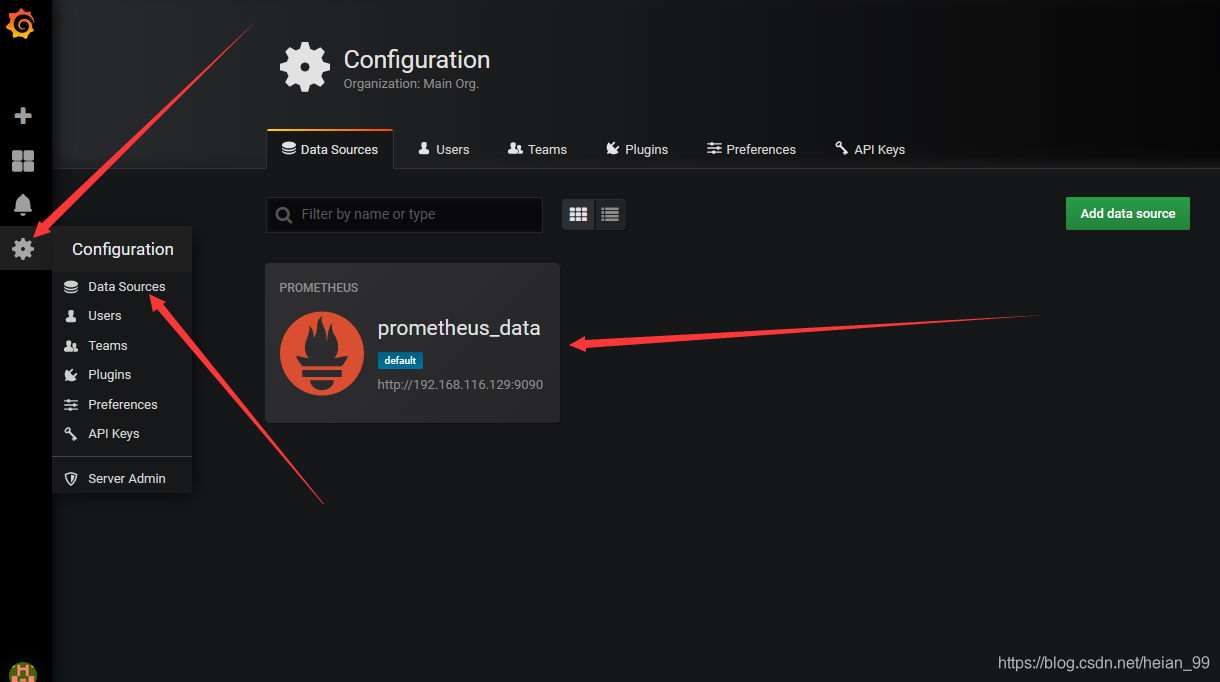This screenshot has width=1220, height=682.
Task: Switch to the Users tab
Action: 443,149
